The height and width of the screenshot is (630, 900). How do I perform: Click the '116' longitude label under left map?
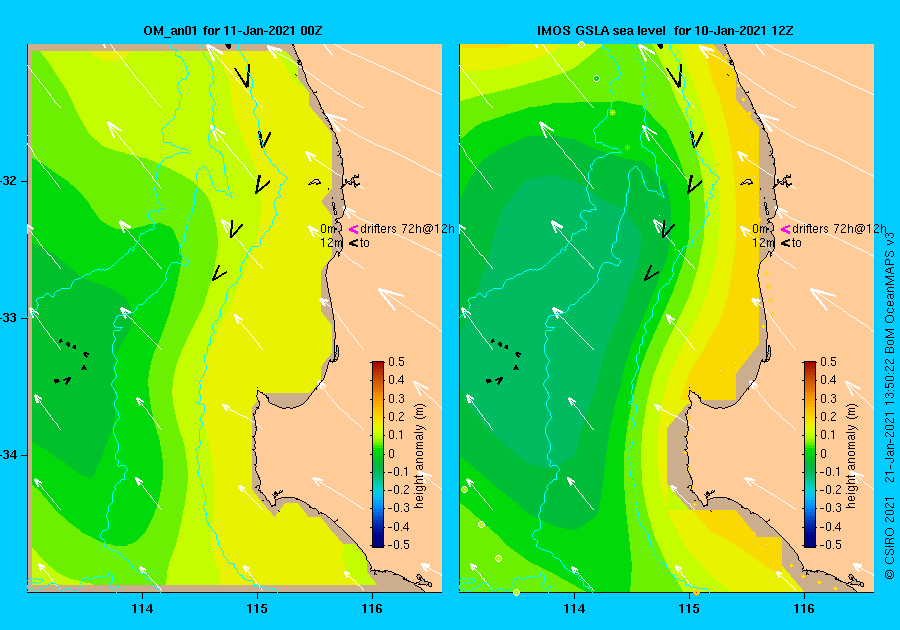[x=372, y=609]
